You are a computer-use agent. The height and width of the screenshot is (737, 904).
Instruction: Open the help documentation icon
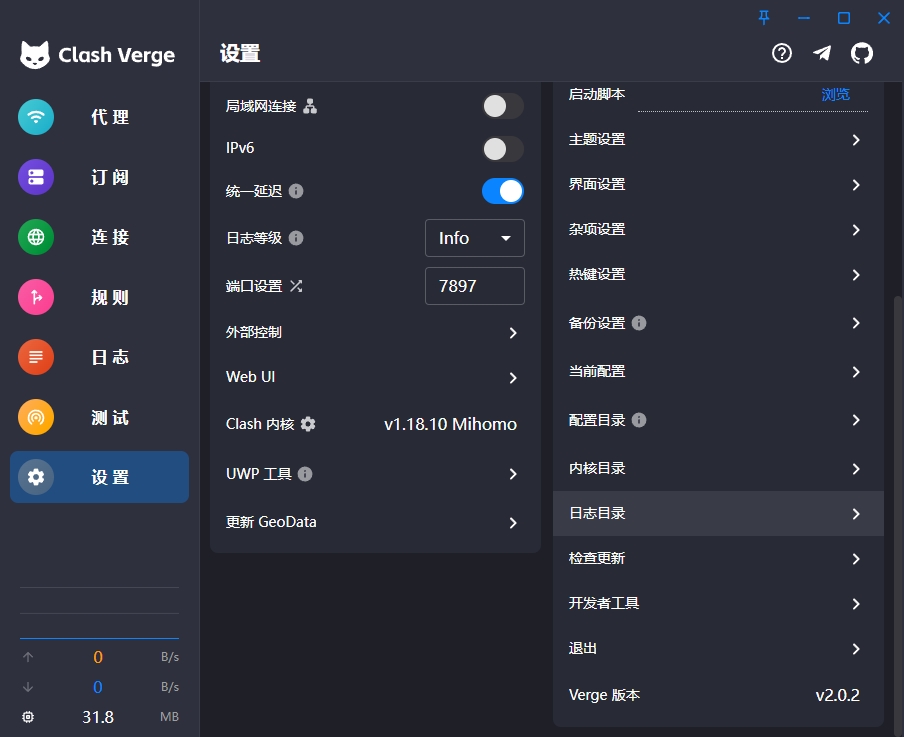(x=782, y=54)
